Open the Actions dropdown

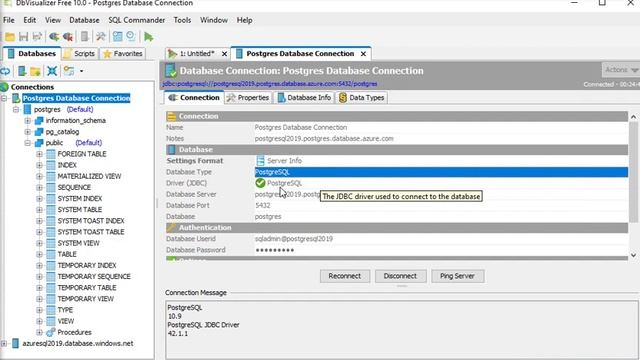coord(621,70)
